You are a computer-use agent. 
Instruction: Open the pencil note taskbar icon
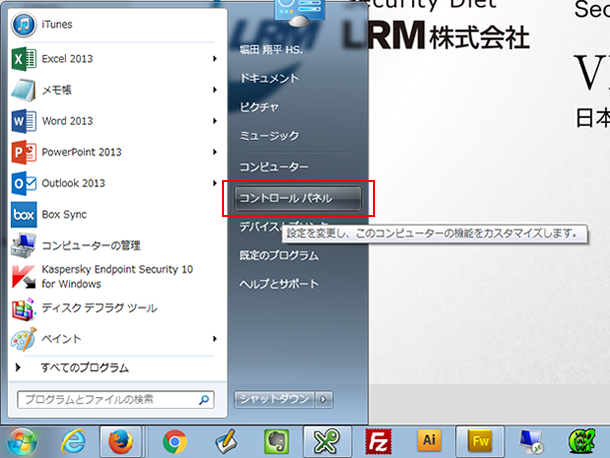[226, 441]
